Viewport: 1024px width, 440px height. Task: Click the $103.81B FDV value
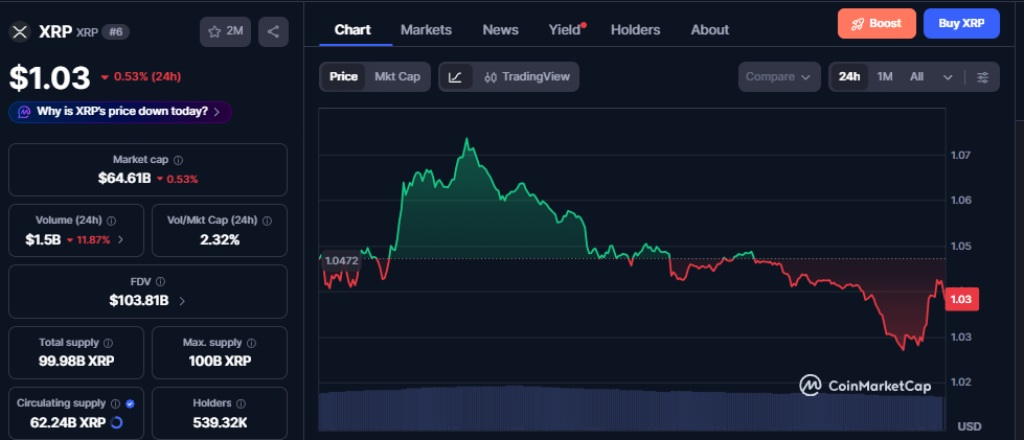(x=139, y=301)
